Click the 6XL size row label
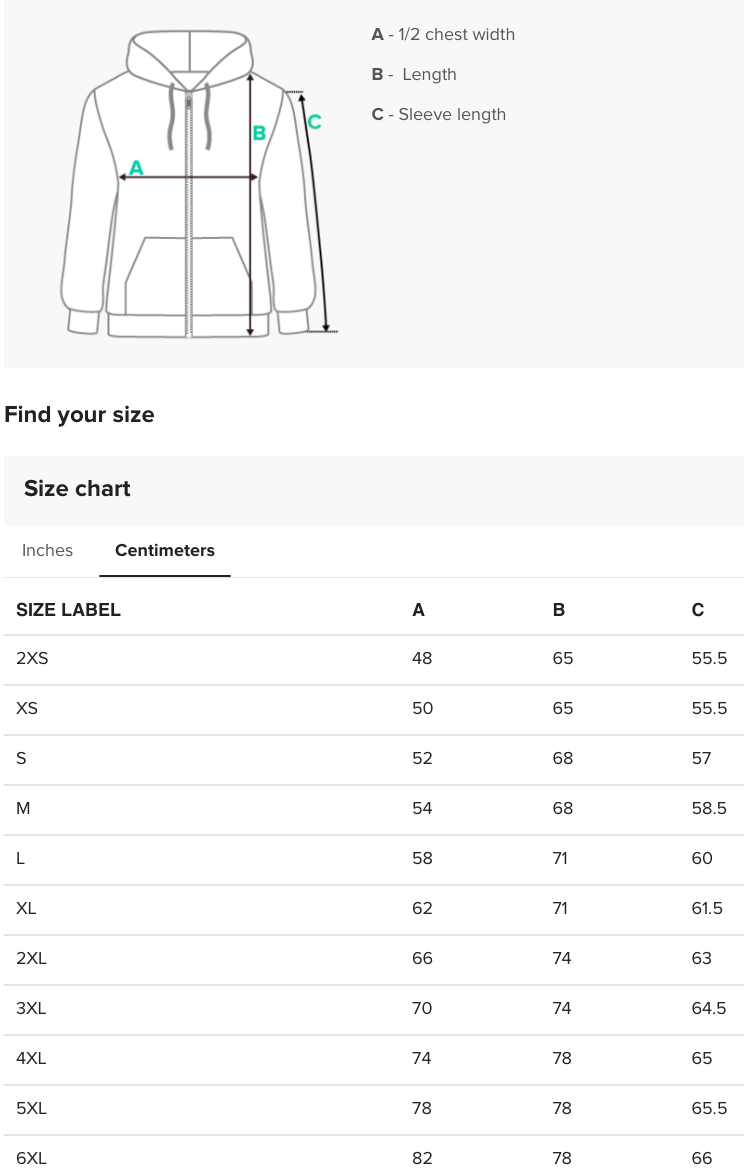Image resolution: width=744 pixels, height=1174 pixels. (x=31, y=1158)
